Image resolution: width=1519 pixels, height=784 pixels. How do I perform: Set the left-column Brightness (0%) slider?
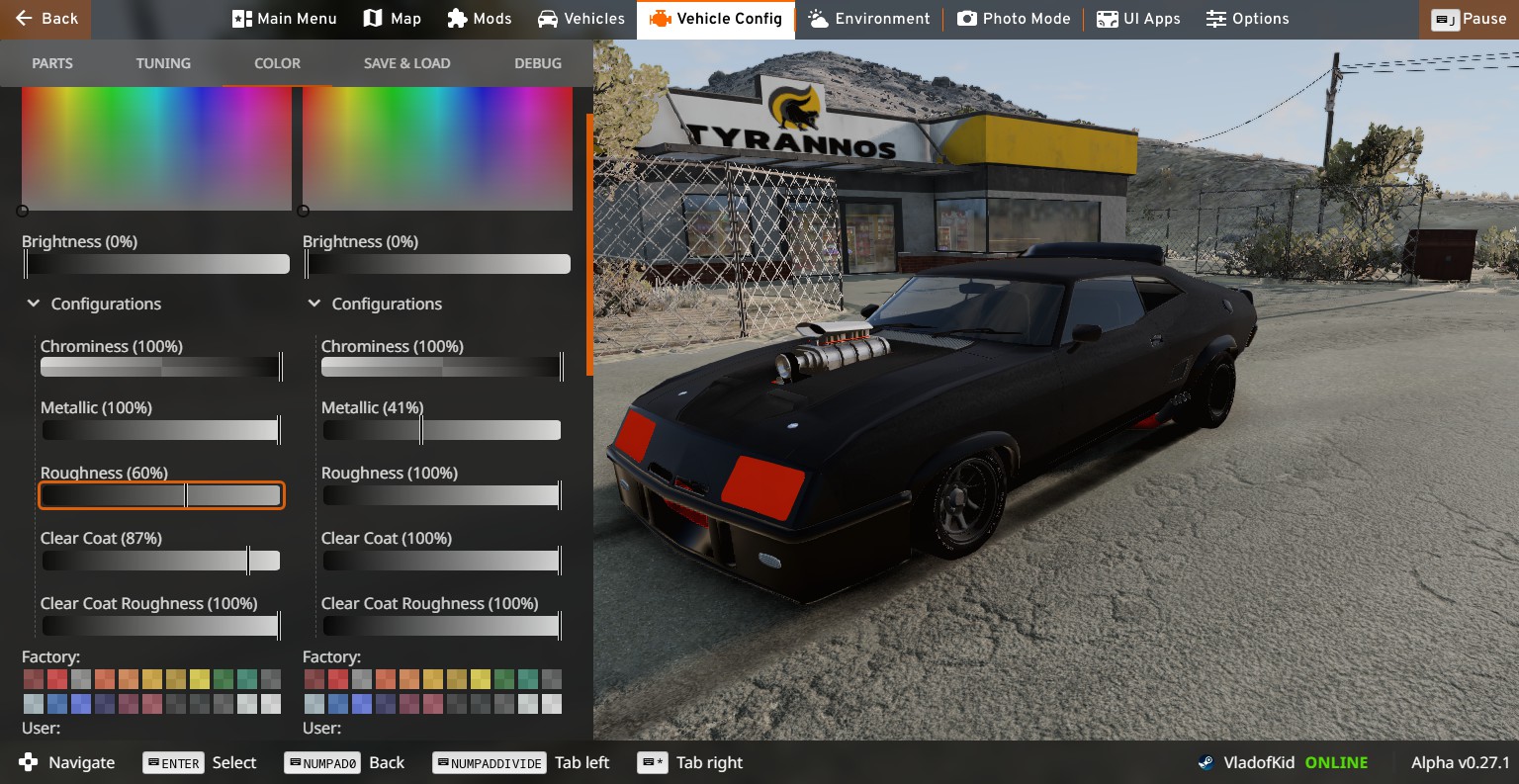click(156, 264)
